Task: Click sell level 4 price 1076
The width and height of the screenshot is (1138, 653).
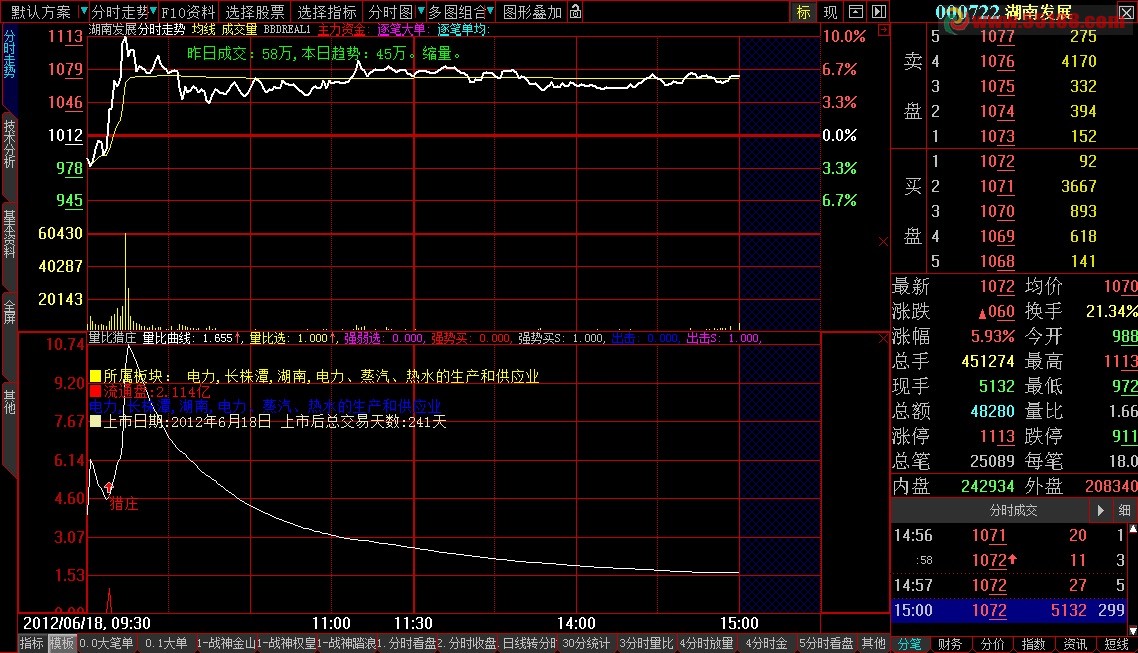Action: (997, 61)
